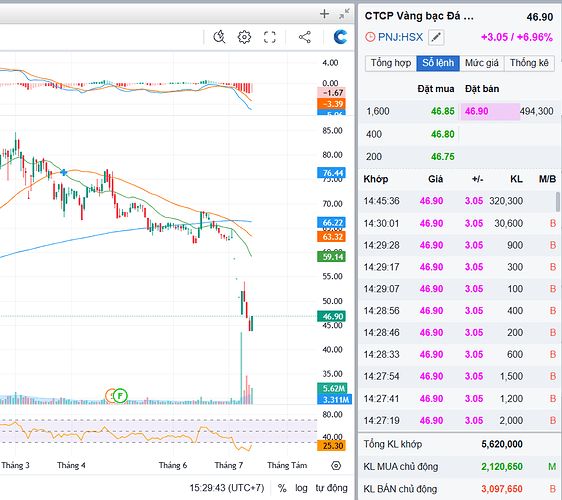Screen dimensions: 562x500
Task: Click the green F event marker on chart
Action: (120, 396)
